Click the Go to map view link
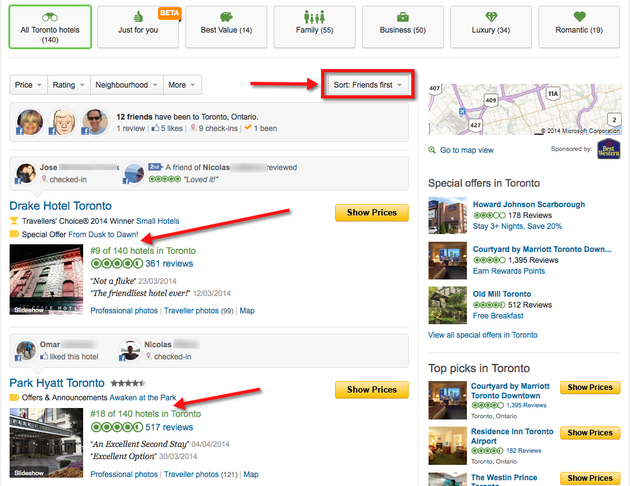Image resolution: width=630 pixels, height=486 pixels. click(467, 150)
